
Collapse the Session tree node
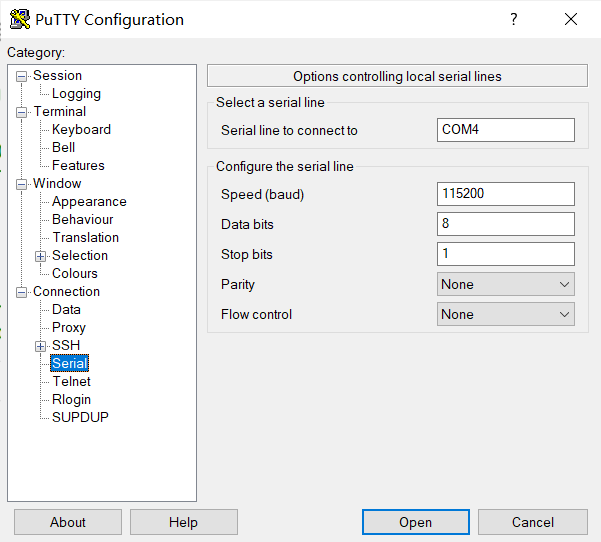click(22, 76)
